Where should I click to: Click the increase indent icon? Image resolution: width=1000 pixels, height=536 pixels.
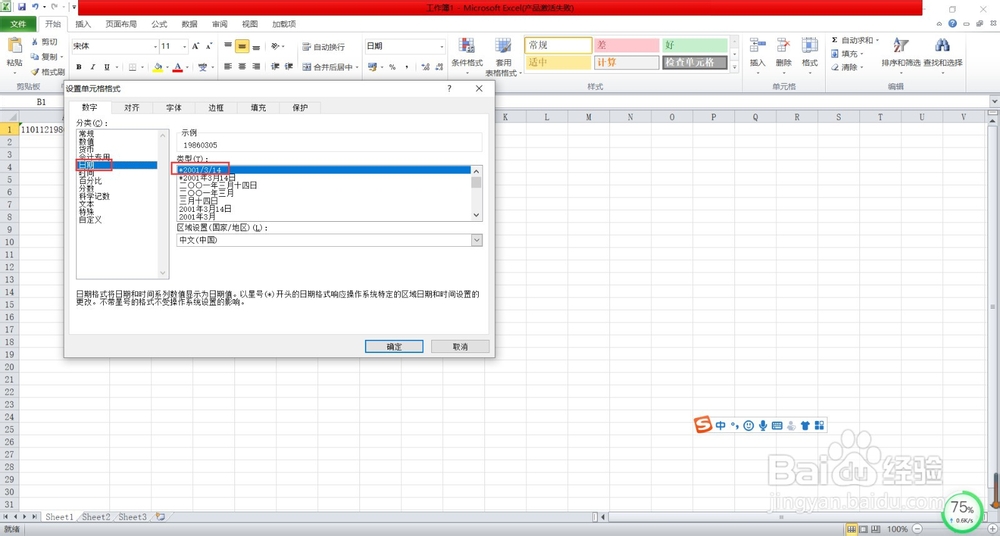coord(289,66)
